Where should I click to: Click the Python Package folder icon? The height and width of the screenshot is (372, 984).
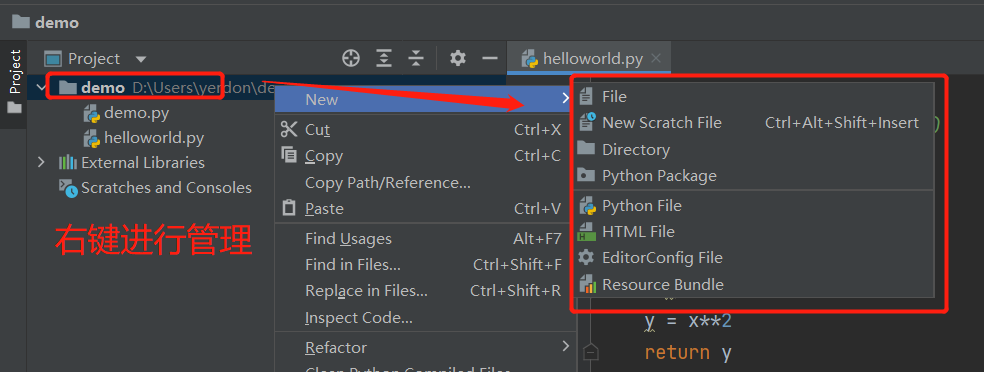pos(586,175)
